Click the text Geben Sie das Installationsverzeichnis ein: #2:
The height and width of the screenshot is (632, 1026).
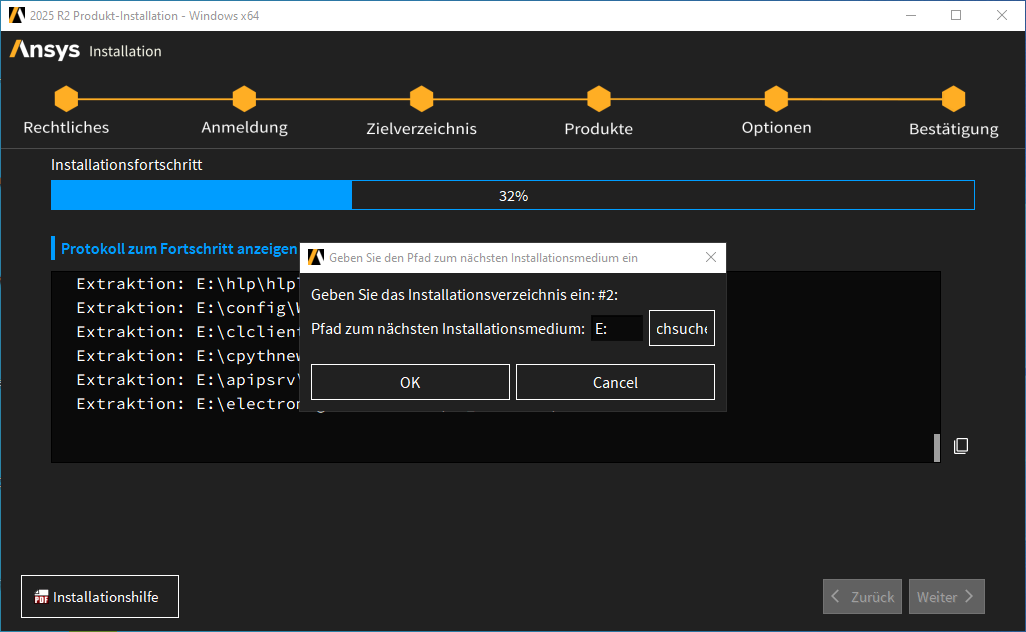pos(465,294)
